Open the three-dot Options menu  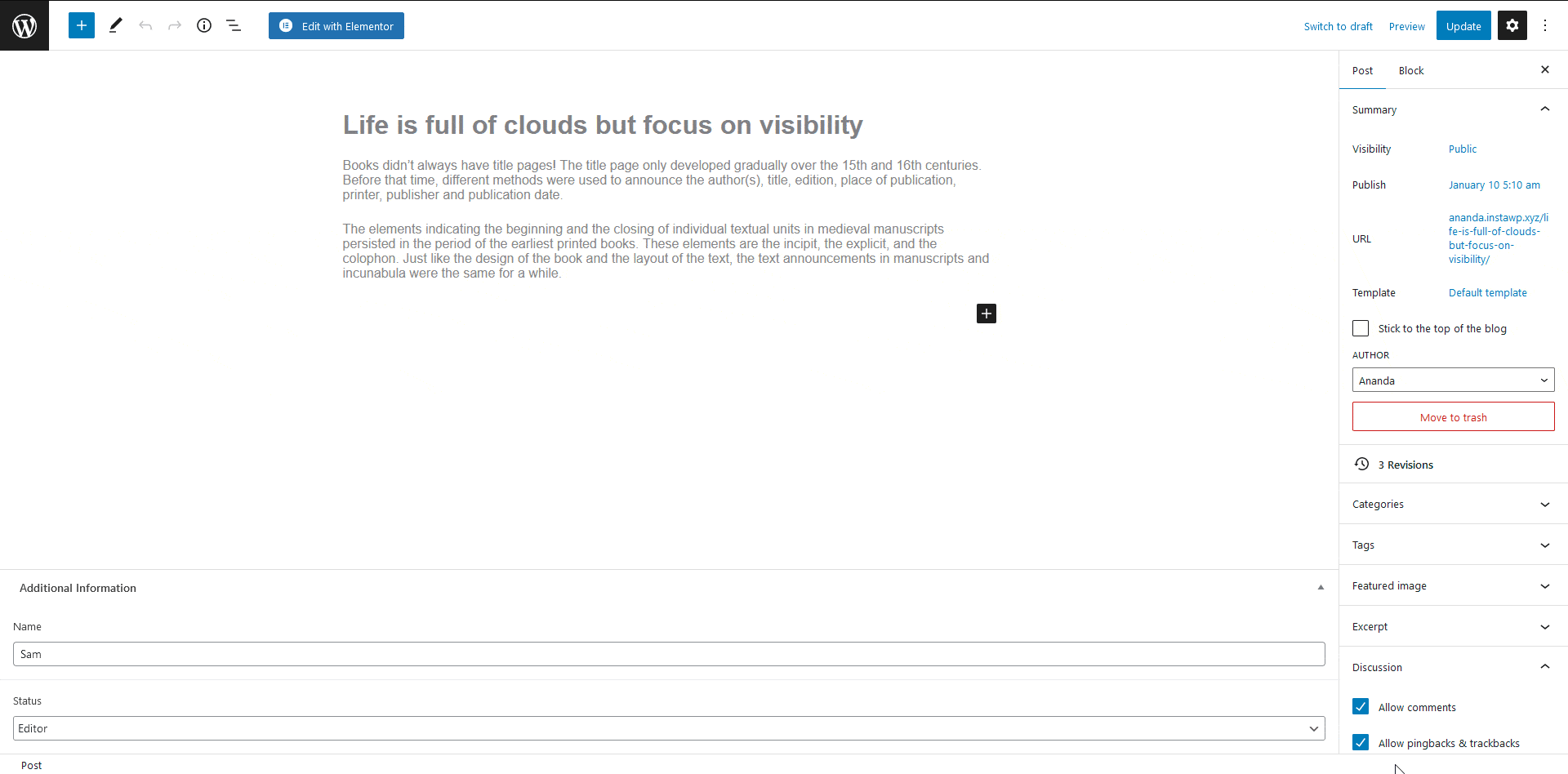tap(1544, 25)
